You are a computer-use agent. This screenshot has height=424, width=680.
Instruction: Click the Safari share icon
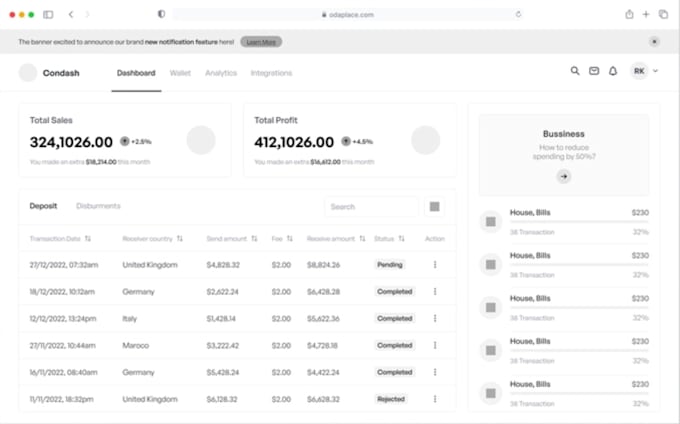click(x=629, y=15)
